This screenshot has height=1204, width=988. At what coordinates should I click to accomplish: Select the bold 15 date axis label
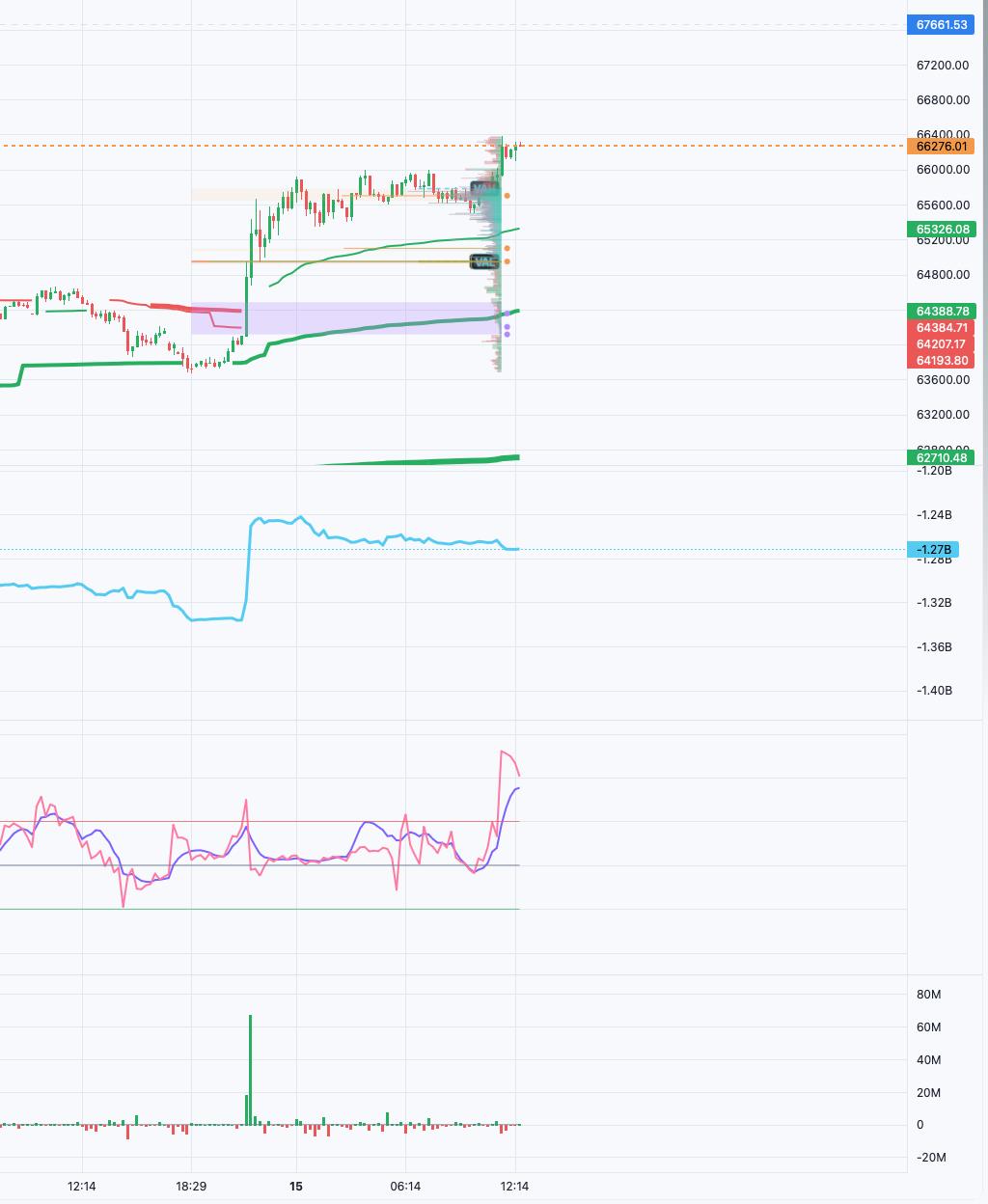[296, 1186]
